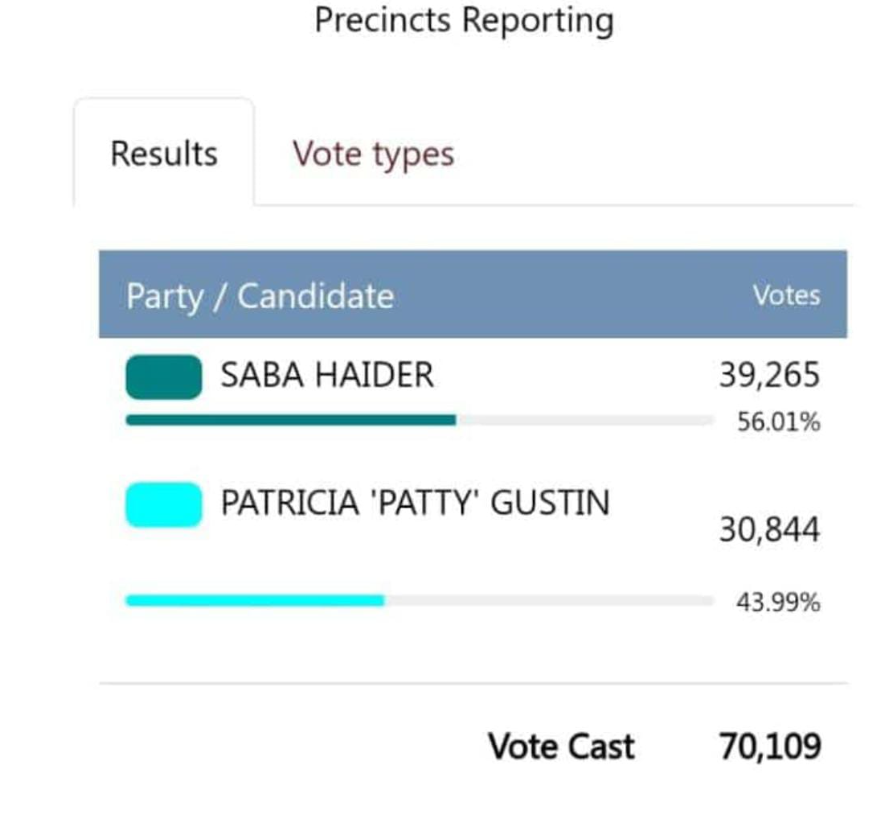Click the filled cyan Gustin progress bar

point(254,600)
